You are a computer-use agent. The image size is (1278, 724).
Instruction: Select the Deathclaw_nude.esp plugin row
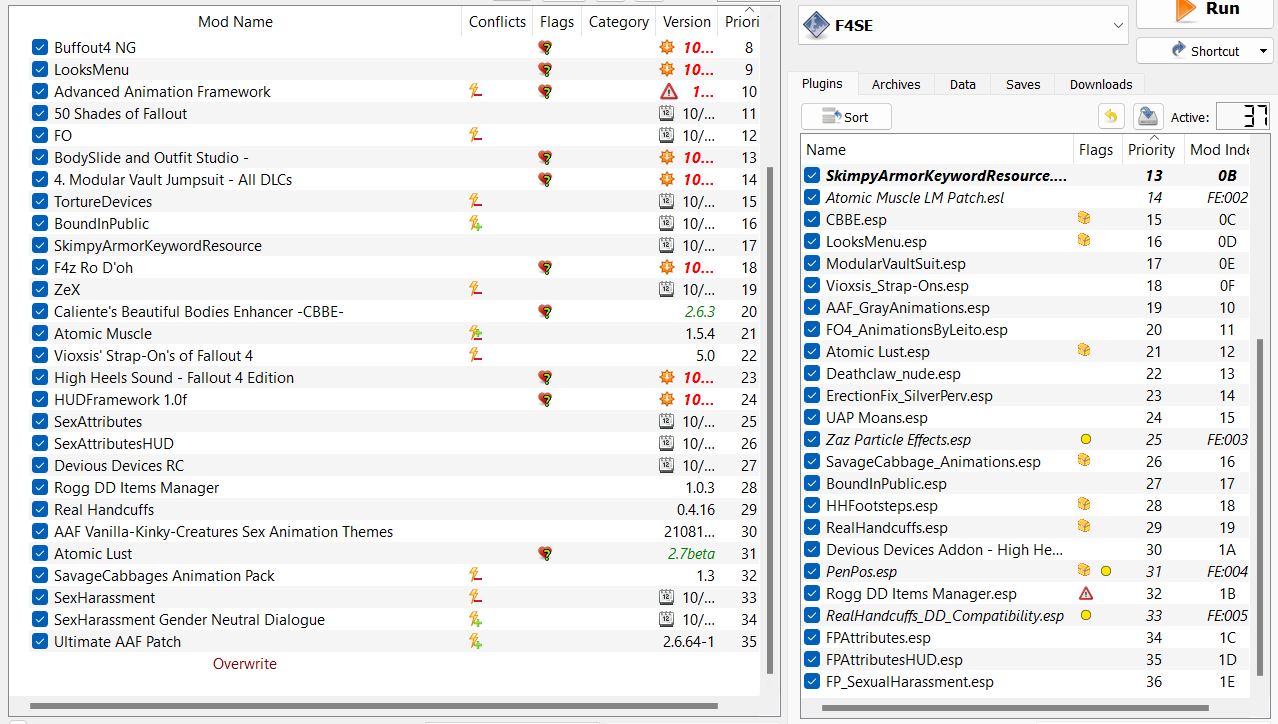1026,373
